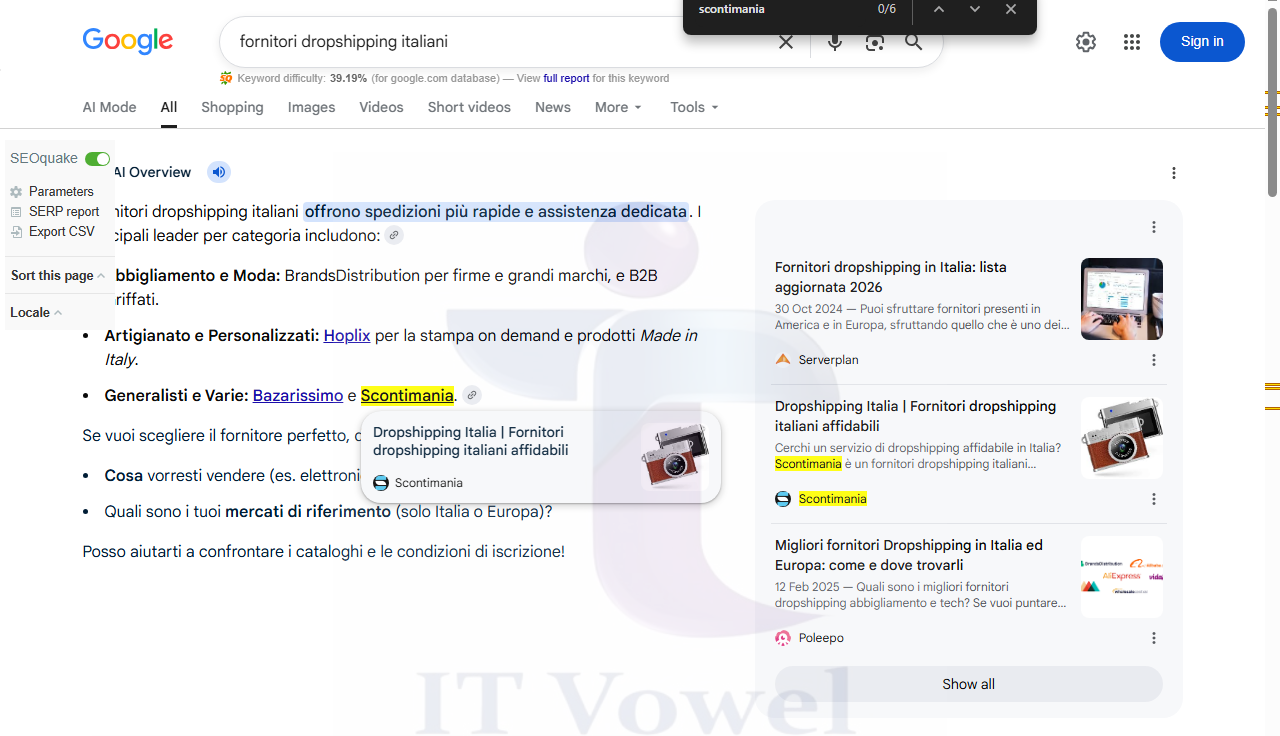The width and height of the screenshot is (1280, 736).
Task: Open camera thumbnail in Scontimania sources result
Action: pos(1122,438)
